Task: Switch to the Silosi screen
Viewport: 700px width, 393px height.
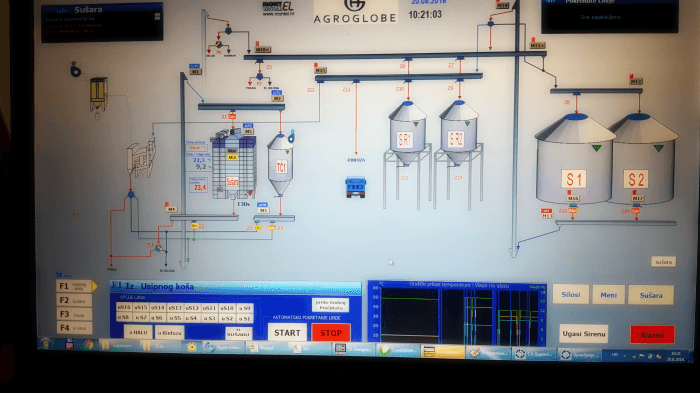Action: pos(571,295)
